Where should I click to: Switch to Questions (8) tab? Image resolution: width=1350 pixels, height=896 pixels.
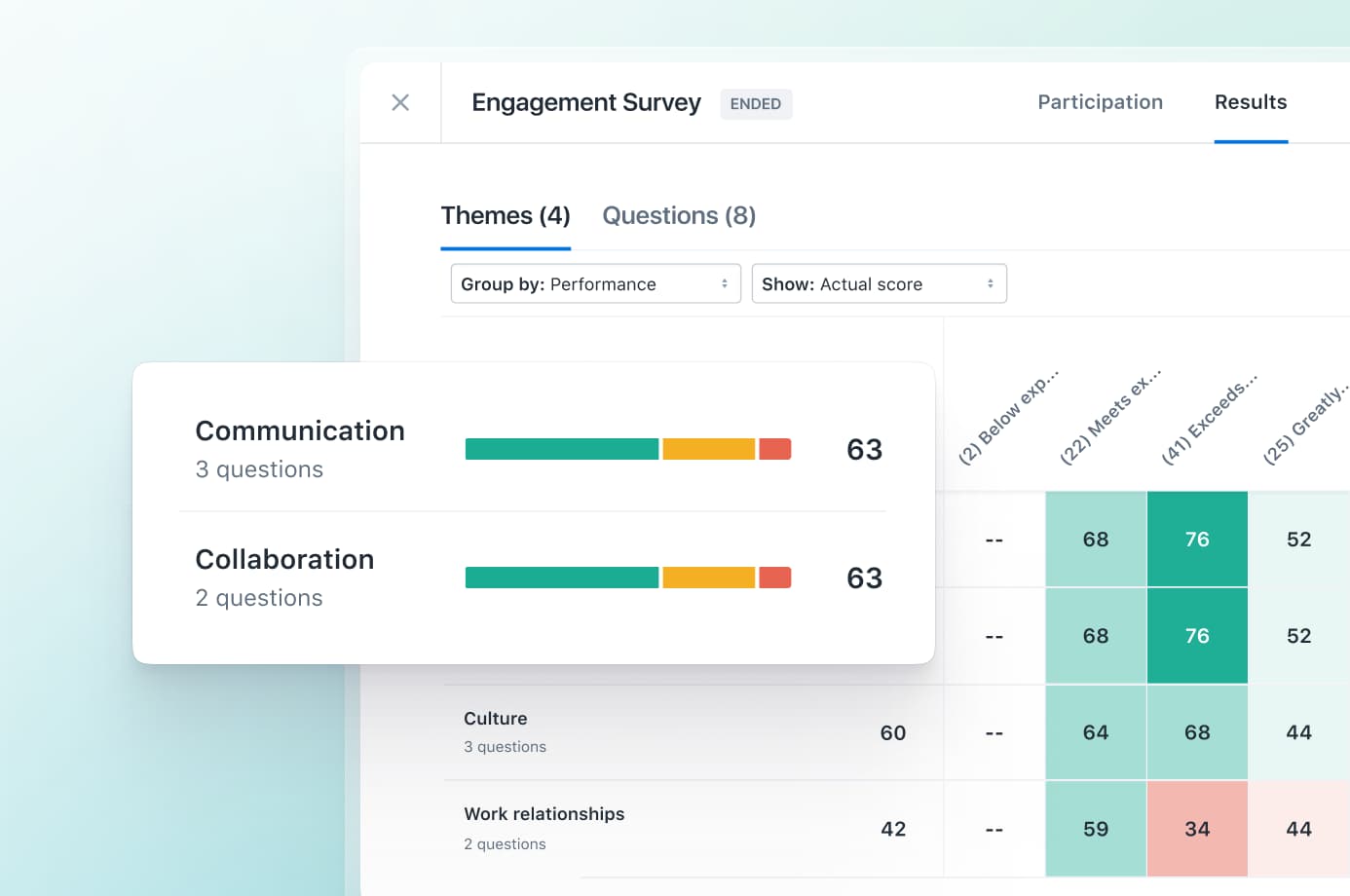click(679, 215)
